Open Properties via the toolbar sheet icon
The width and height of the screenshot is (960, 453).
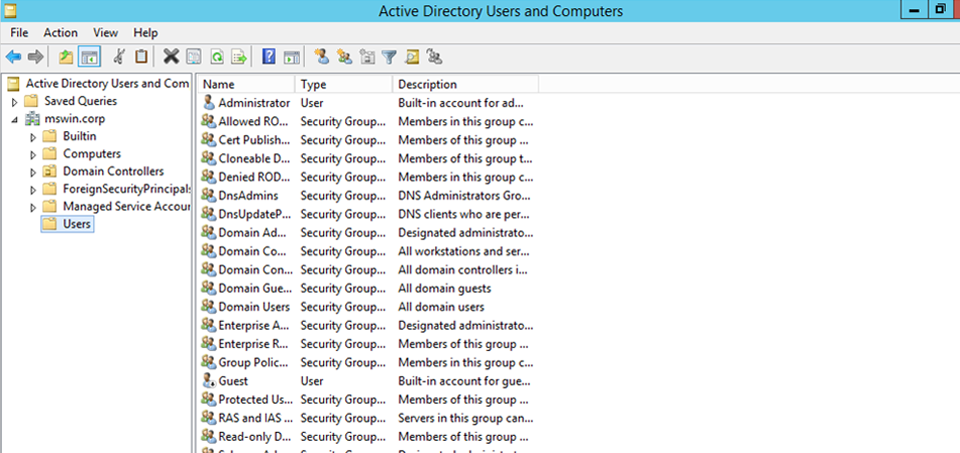pos(193,58)
